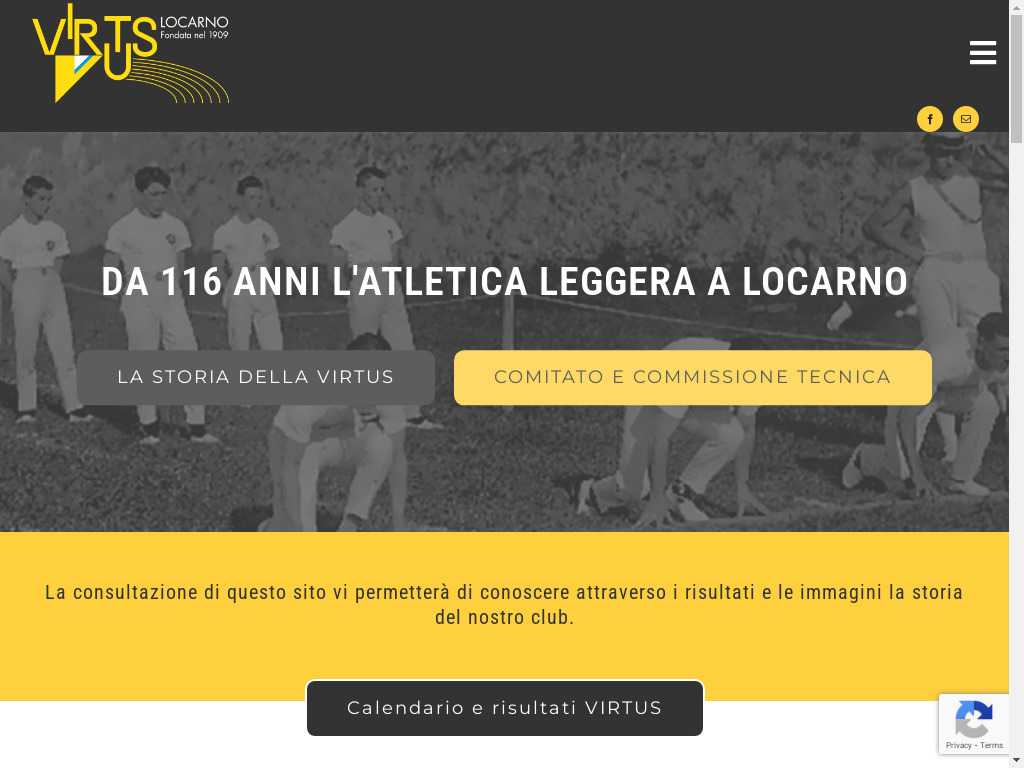Open the reCAPTCHA Privacy link
This screenshot has width=1024, height=768.
coord(958,745)
